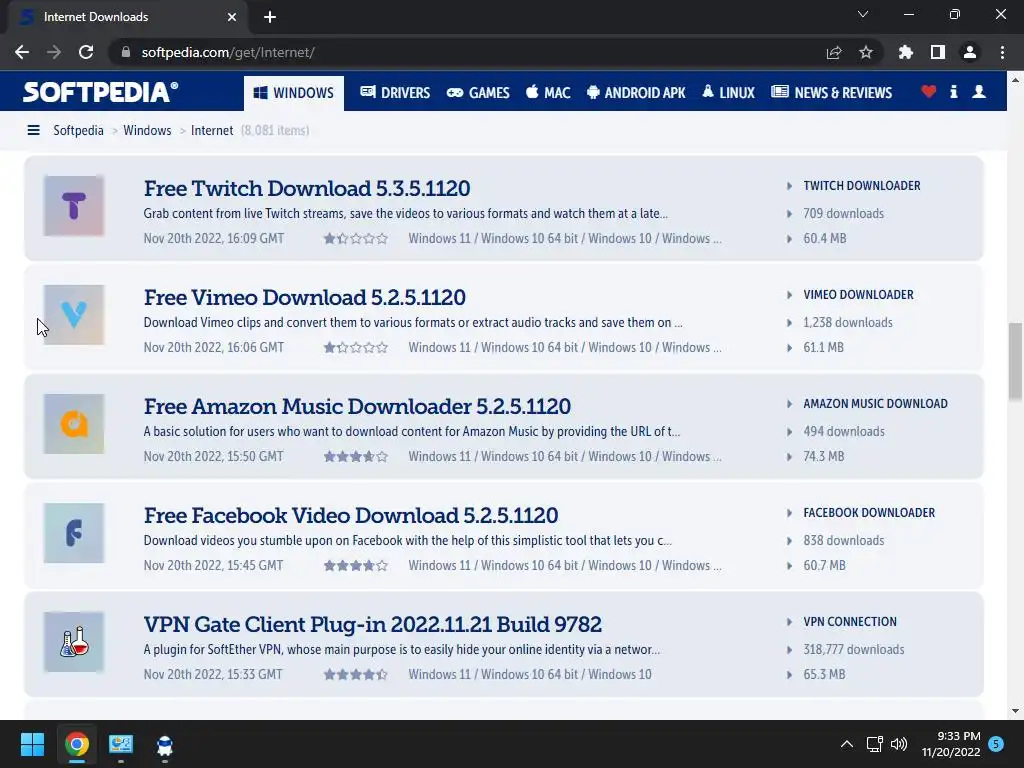Toggle the Chrome side panel icon
Image resolution: width=1024 pixels, height=768 pixels.
click(938, 52)
